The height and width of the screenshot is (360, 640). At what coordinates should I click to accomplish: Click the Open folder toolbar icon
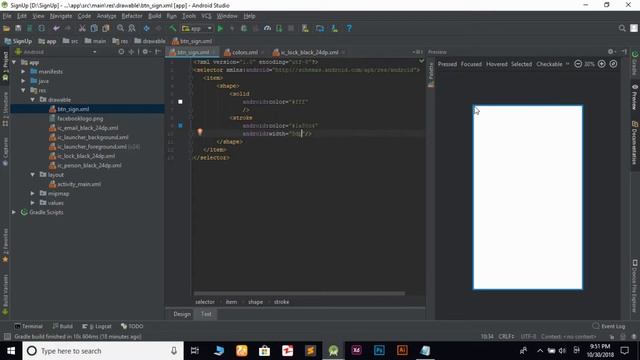pos(6,29)
